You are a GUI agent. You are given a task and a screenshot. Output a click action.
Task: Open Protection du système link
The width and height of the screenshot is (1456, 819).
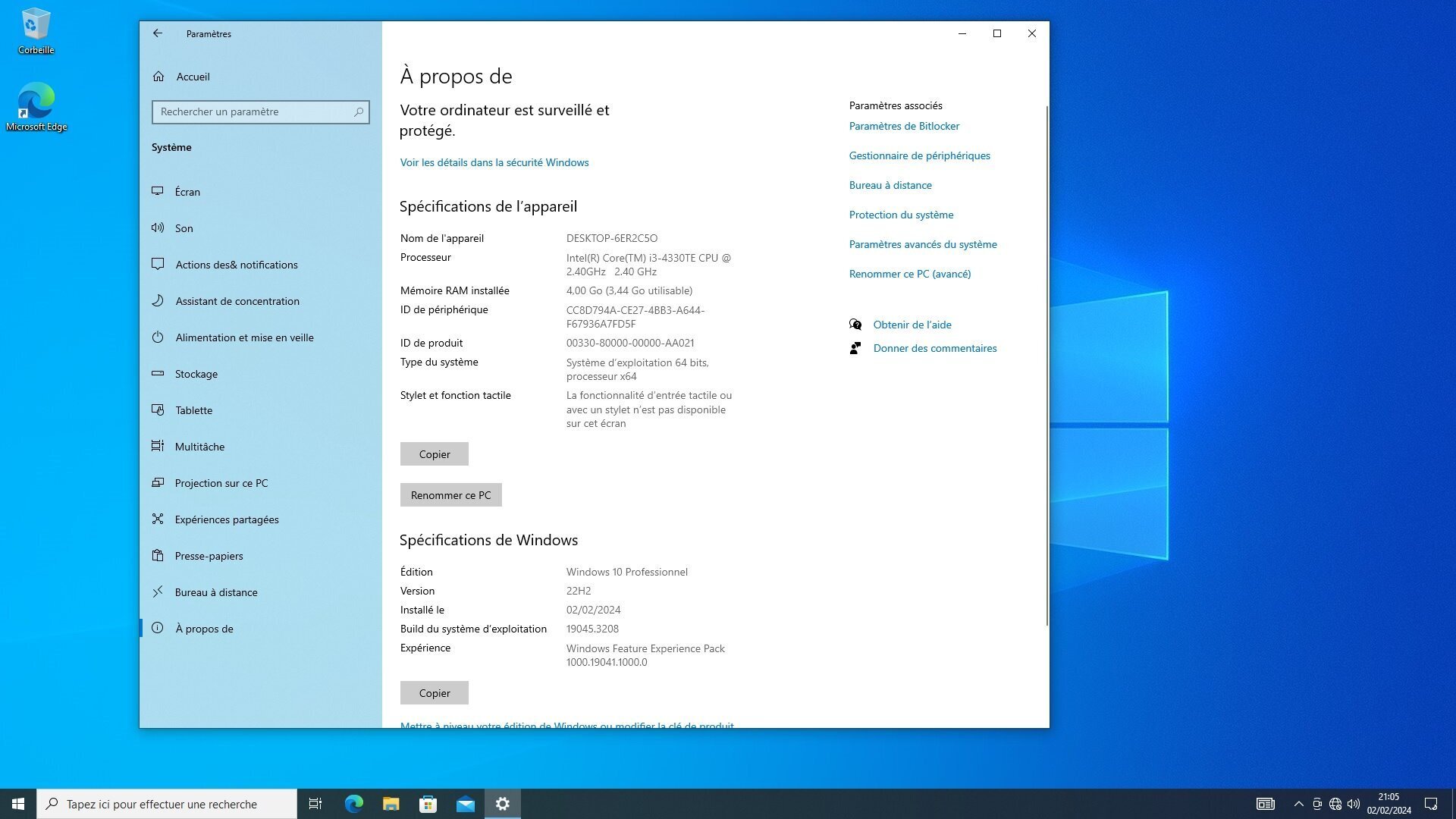902,215
